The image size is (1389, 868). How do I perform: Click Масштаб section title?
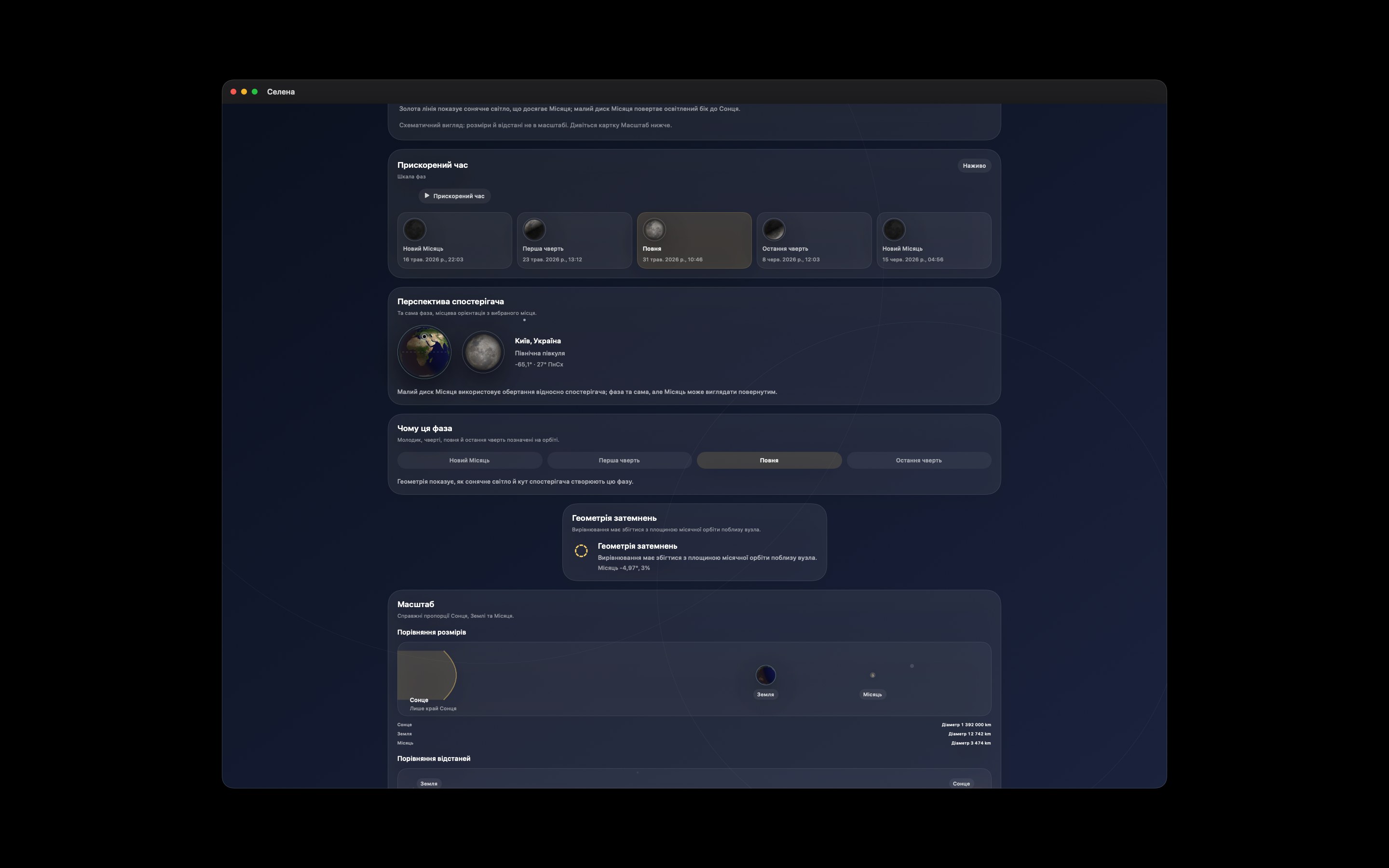point(416,605)
